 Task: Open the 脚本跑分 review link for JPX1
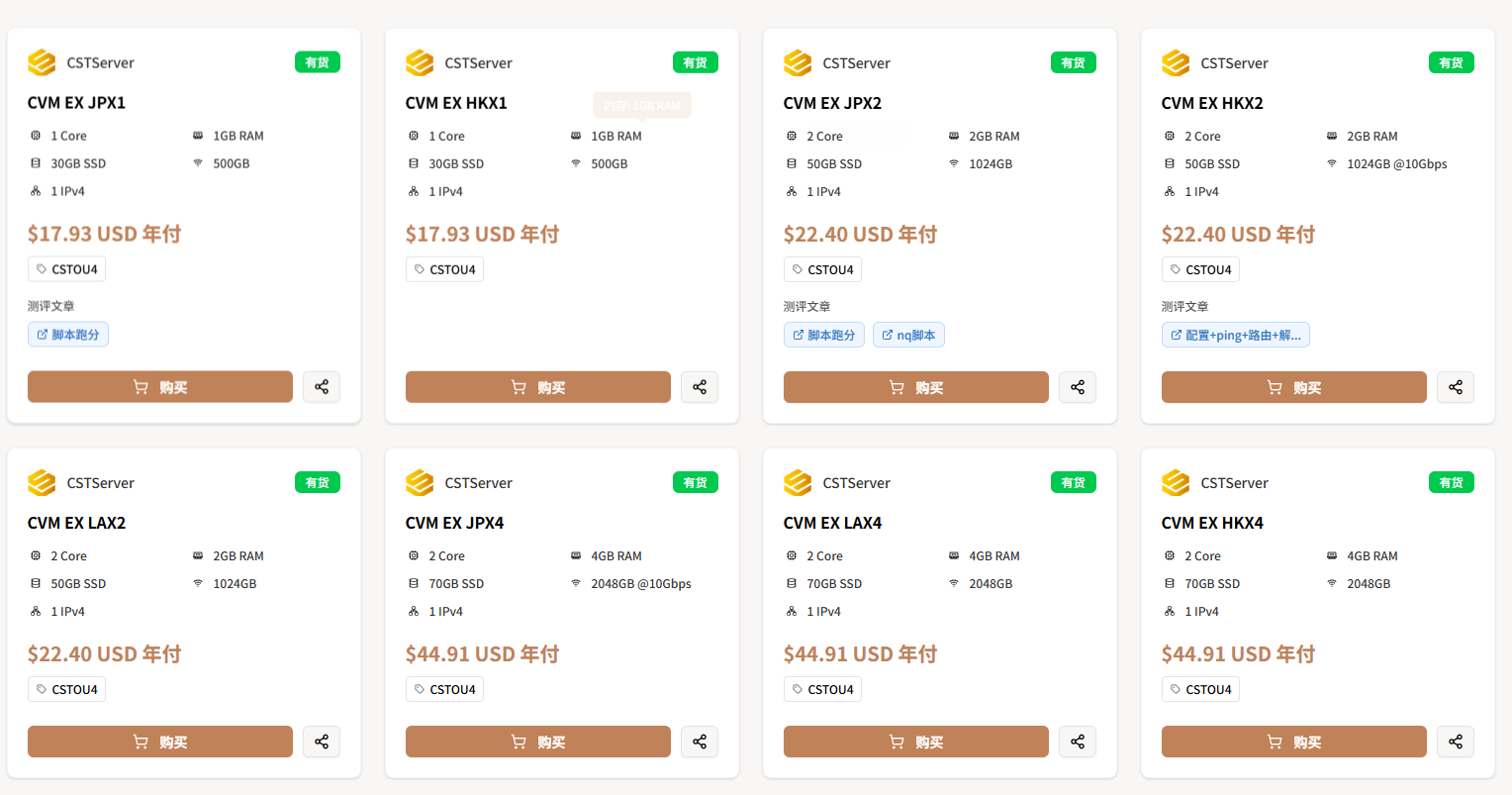tap(68, 335)
